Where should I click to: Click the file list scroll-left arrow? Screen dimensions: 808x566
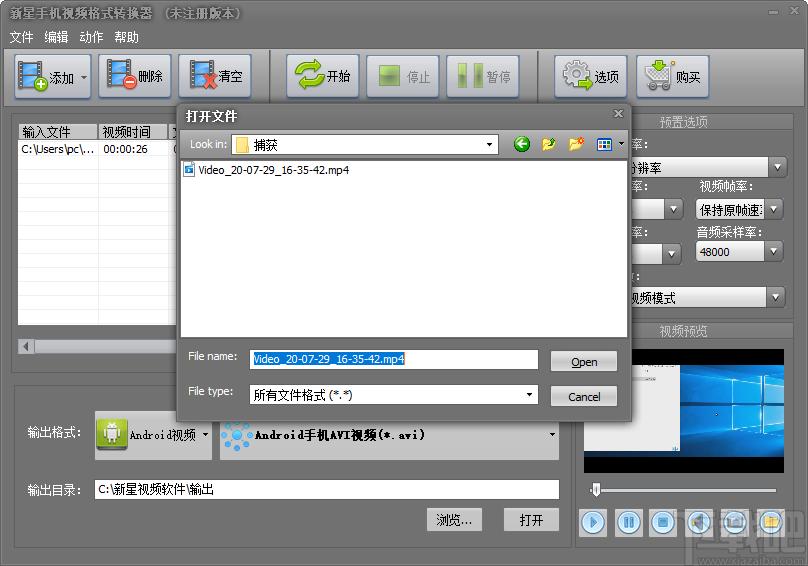(x=26, y=346)
